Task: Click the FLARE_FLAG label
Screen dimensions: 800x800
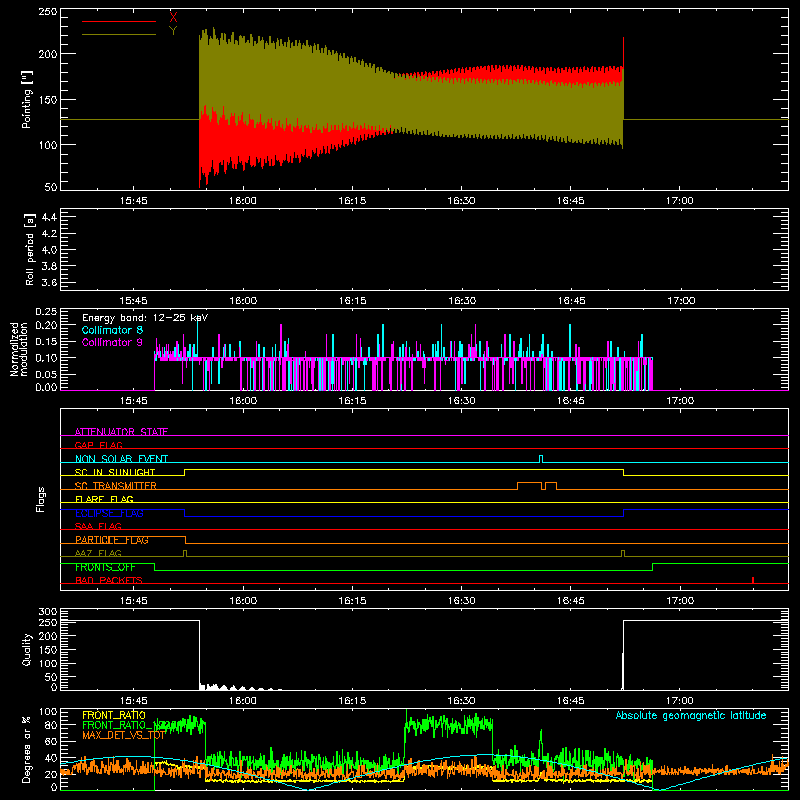Action: tap(104, 499)
